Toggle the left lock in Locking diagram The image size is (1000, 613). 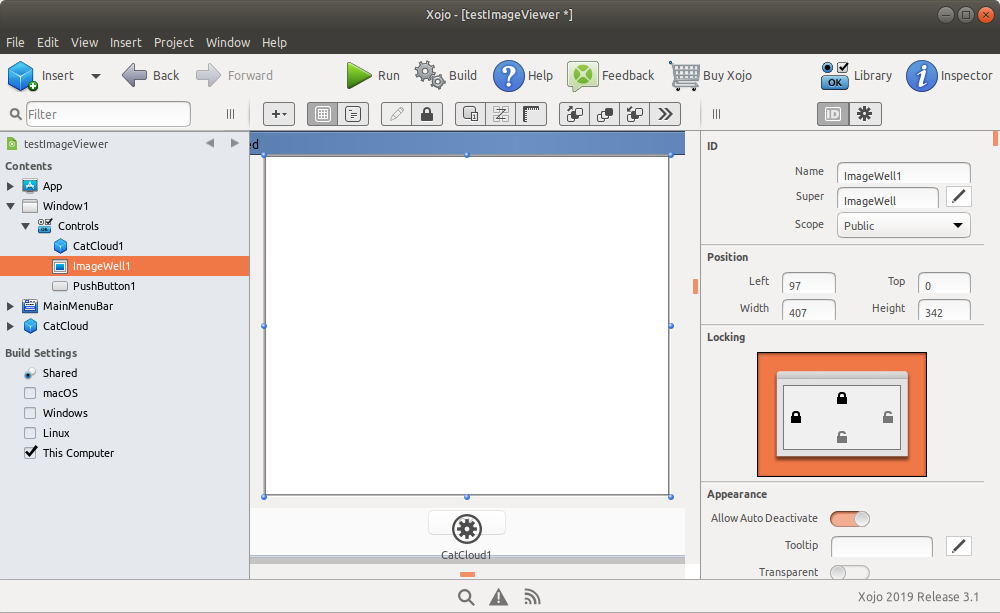pyautogui.click(x=796, y=417)
